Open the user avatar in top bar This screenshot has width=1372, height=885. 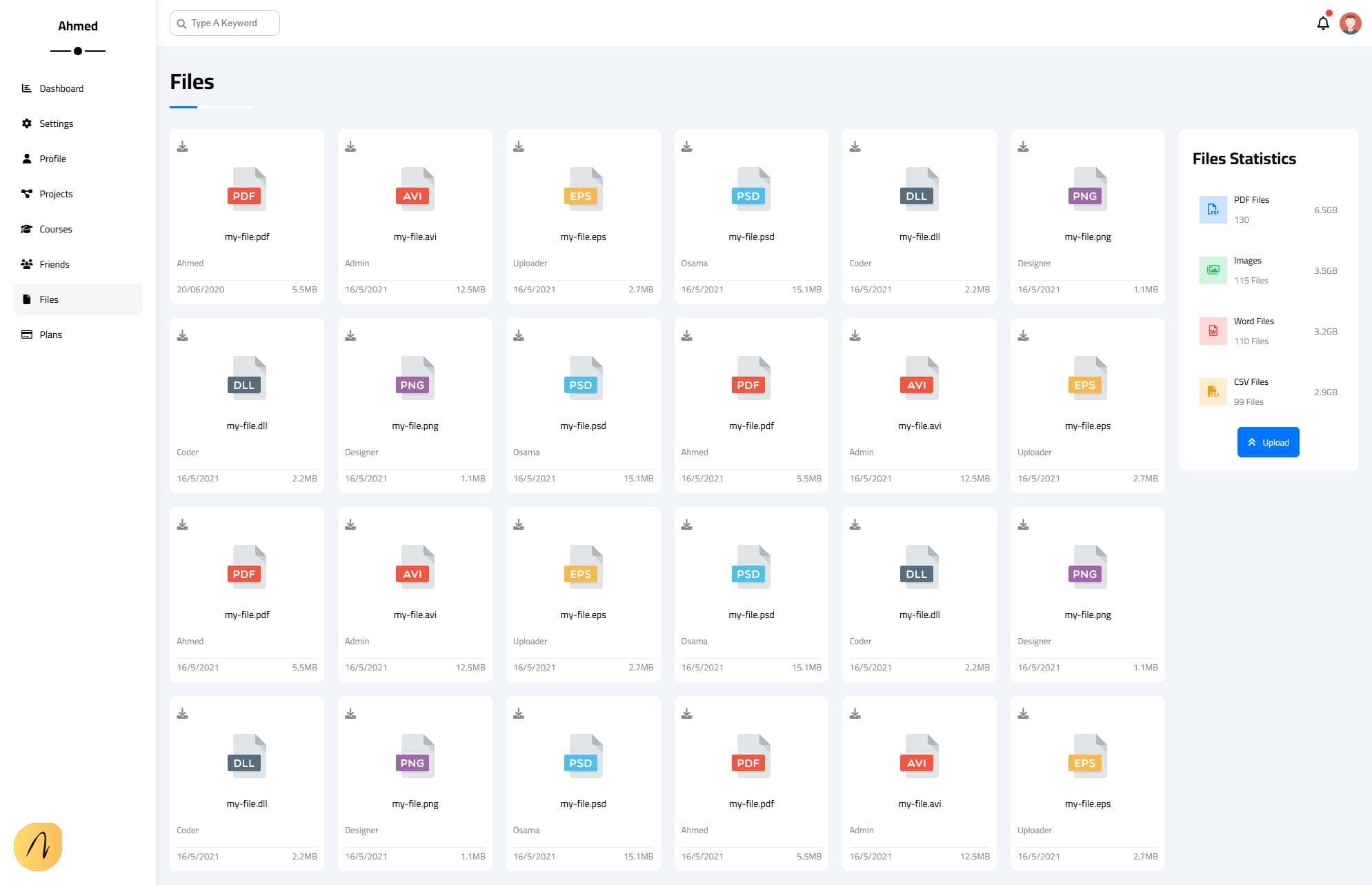pos(1350,23)
